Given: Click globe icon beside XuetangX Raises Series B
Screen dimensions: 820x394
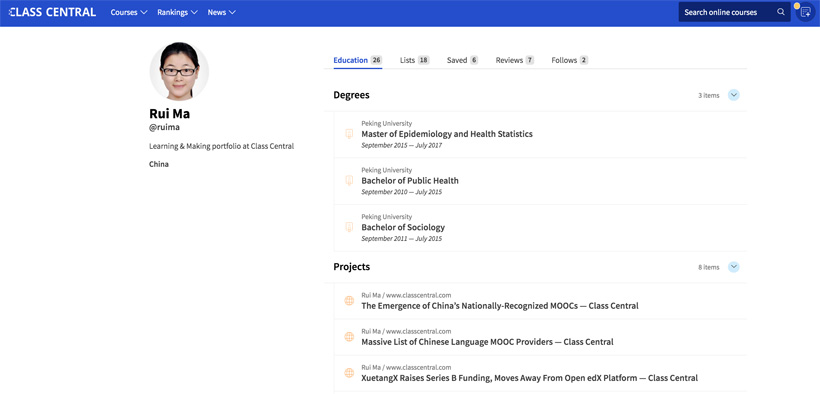Looking at the screenshot, I should click(349, 373).
